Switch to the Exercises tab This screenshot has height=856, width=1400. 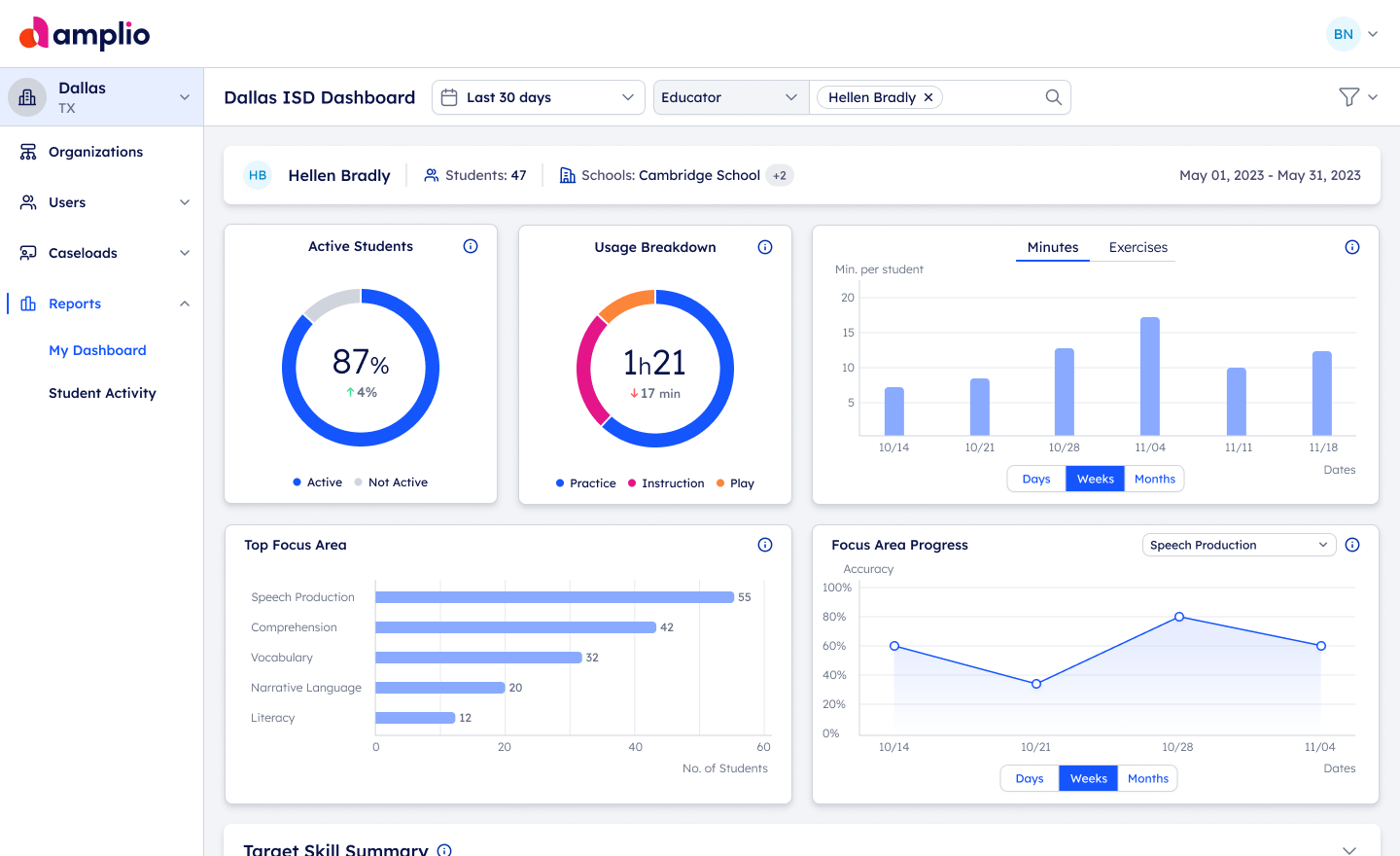click(x=1138, y=247)
